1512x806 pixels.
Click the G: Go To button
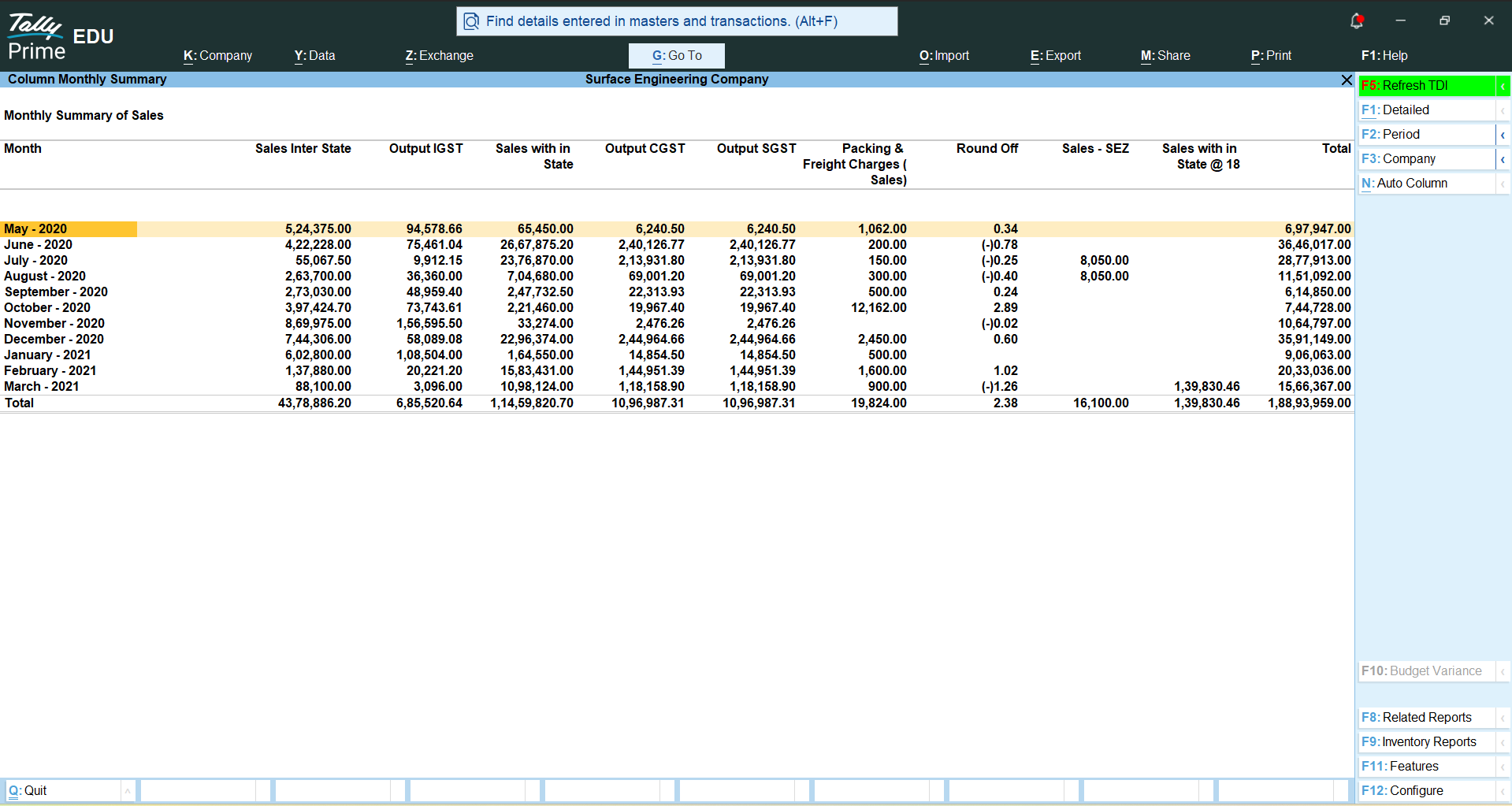677,56
